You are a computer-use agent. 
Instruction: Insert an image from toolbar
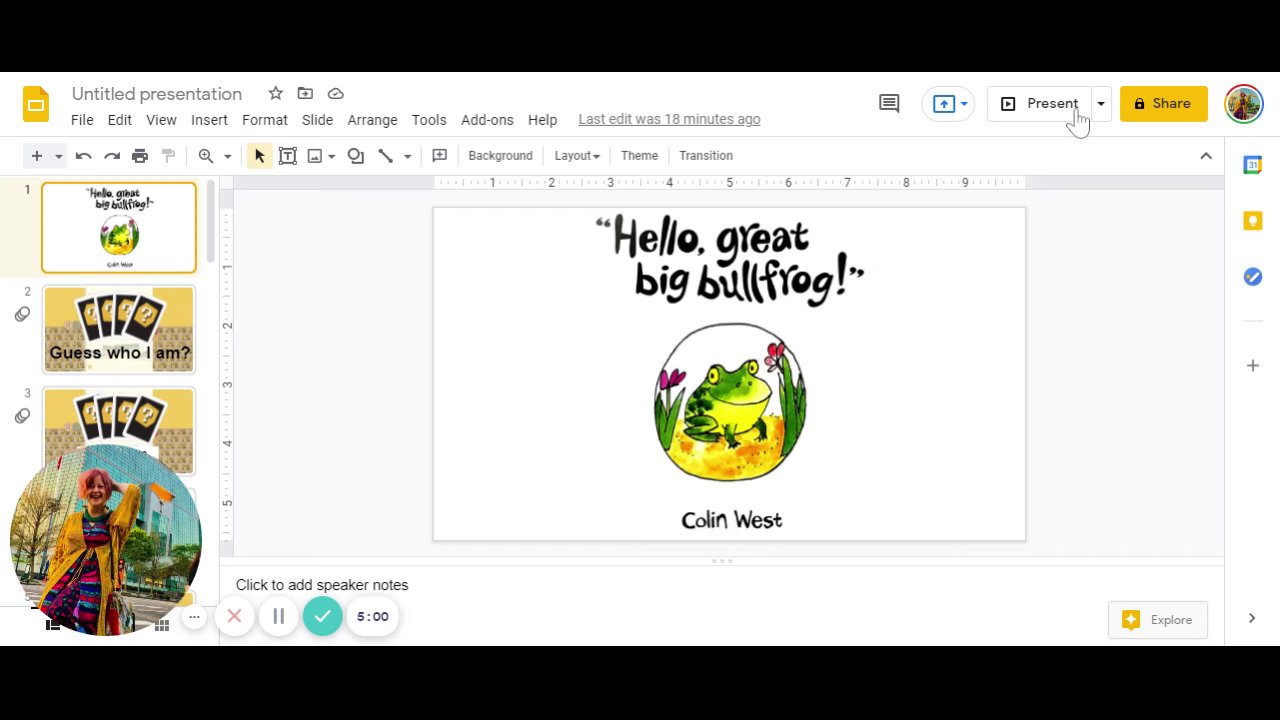(315, 155)
